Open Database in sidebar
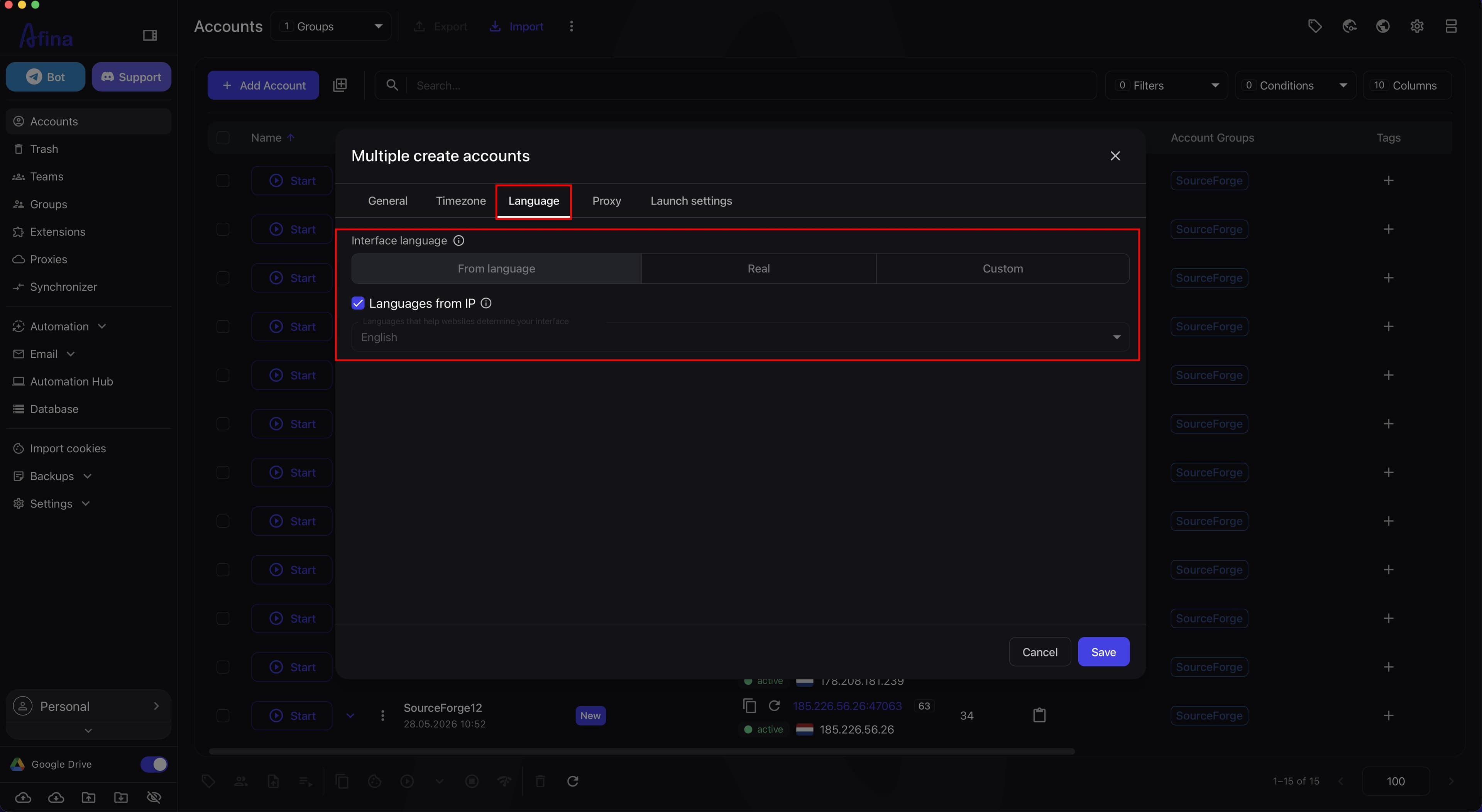Viewport: 1482px width, 812px height. 89,409
